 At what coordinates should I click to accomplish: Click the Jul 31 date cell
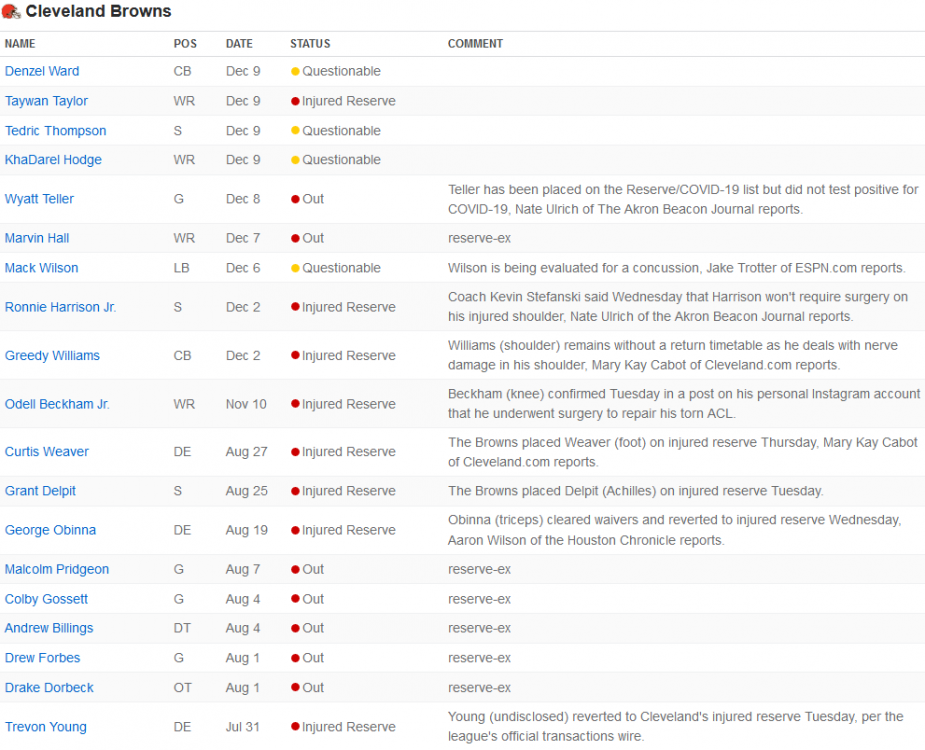pos(242,727)
